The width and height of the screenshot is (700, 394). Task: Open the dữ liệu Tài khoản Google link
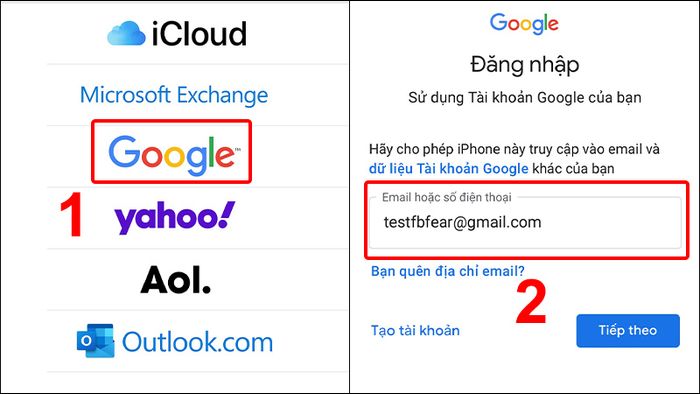point(449,169)
